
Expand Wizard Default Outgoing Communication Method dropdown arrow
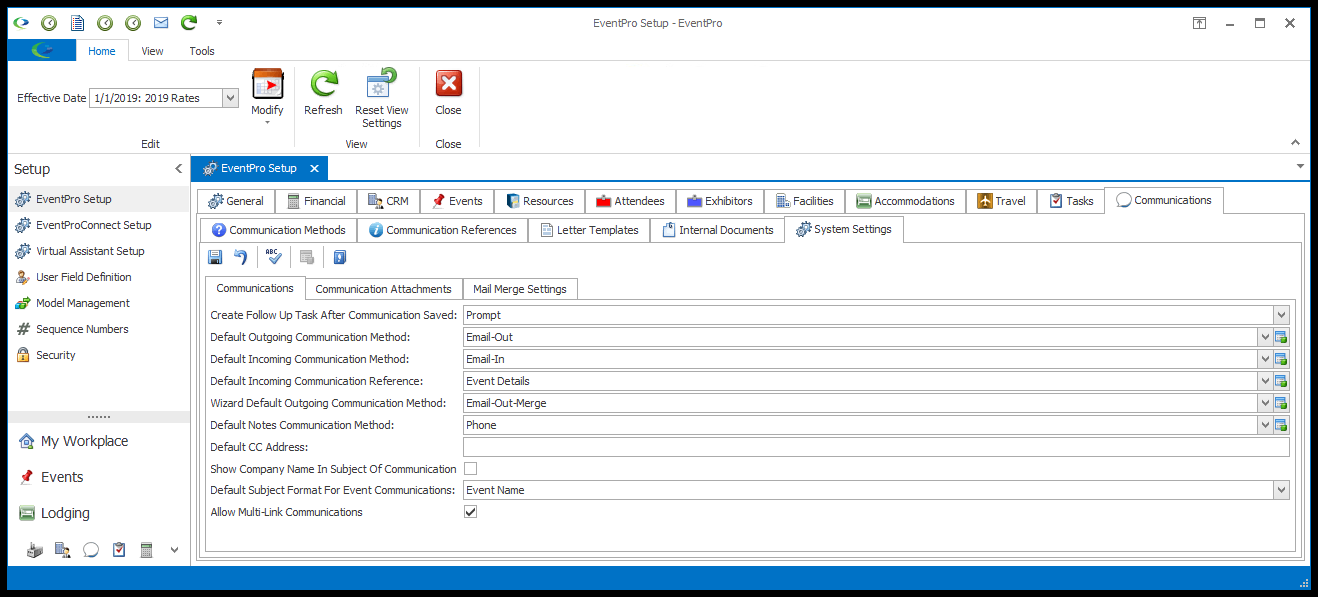pos(1265,403)
